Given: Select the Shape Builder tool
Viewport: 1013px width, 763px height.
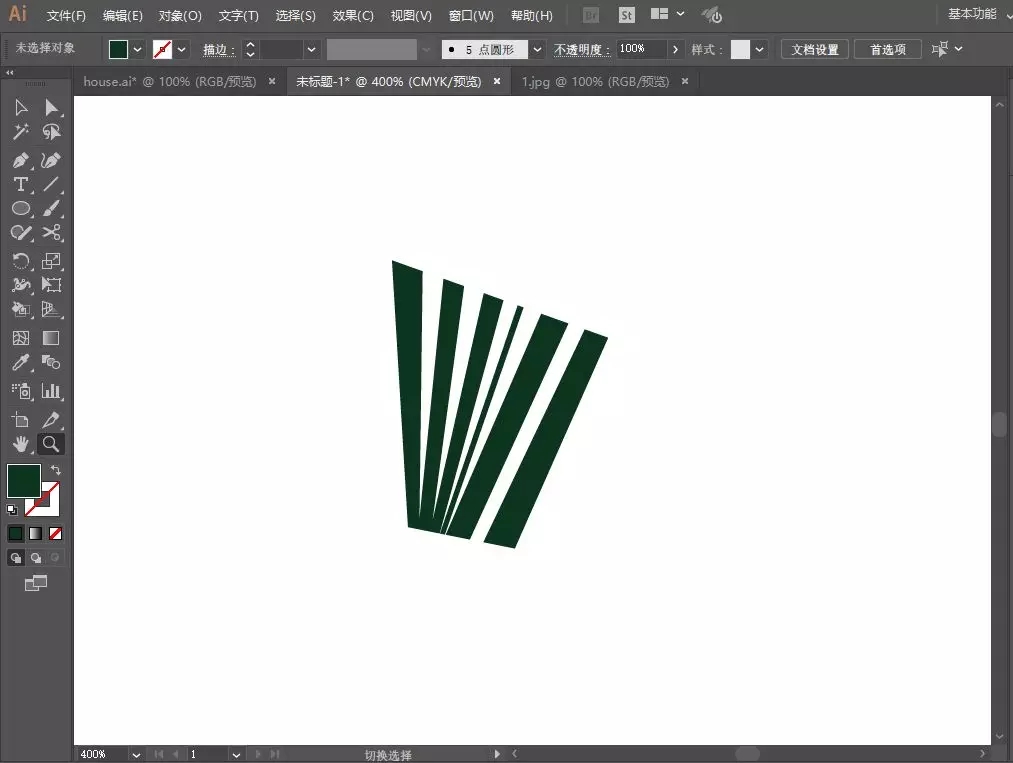Looking at the screenshot, I should coord(21,309).
